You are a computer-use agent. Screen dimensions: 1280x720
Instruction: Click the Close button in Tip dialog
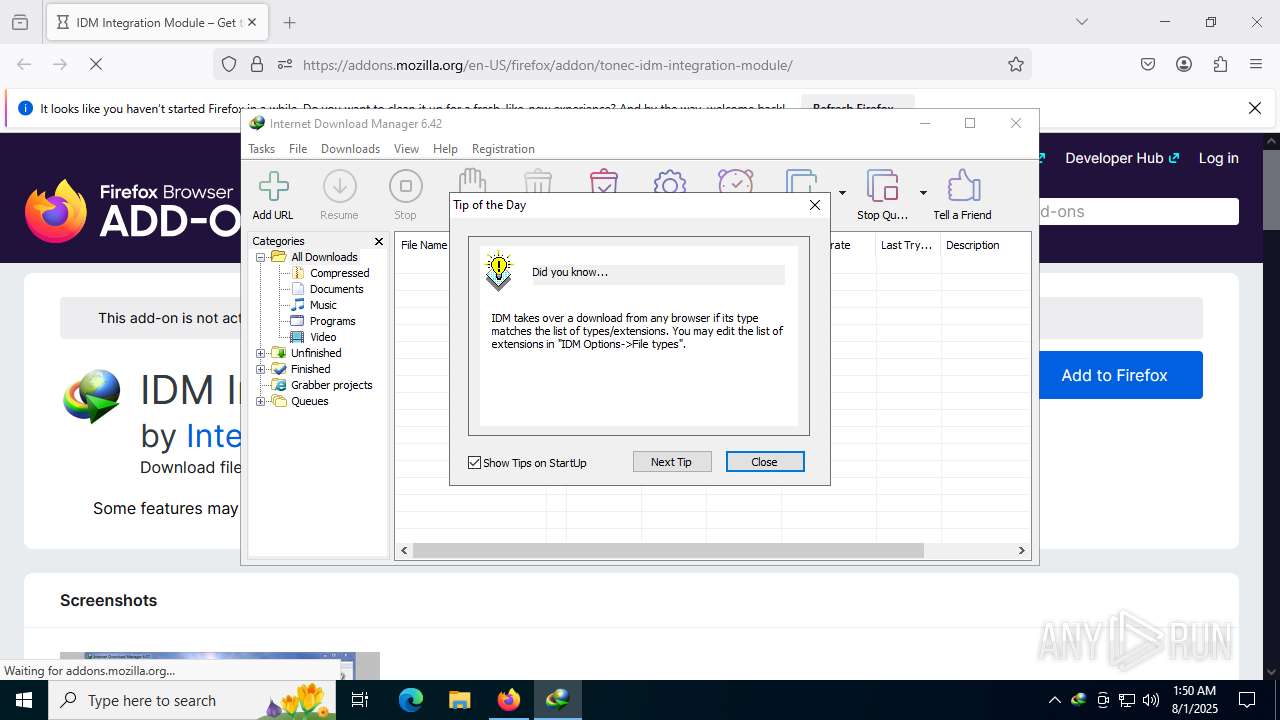pos(765,462)
